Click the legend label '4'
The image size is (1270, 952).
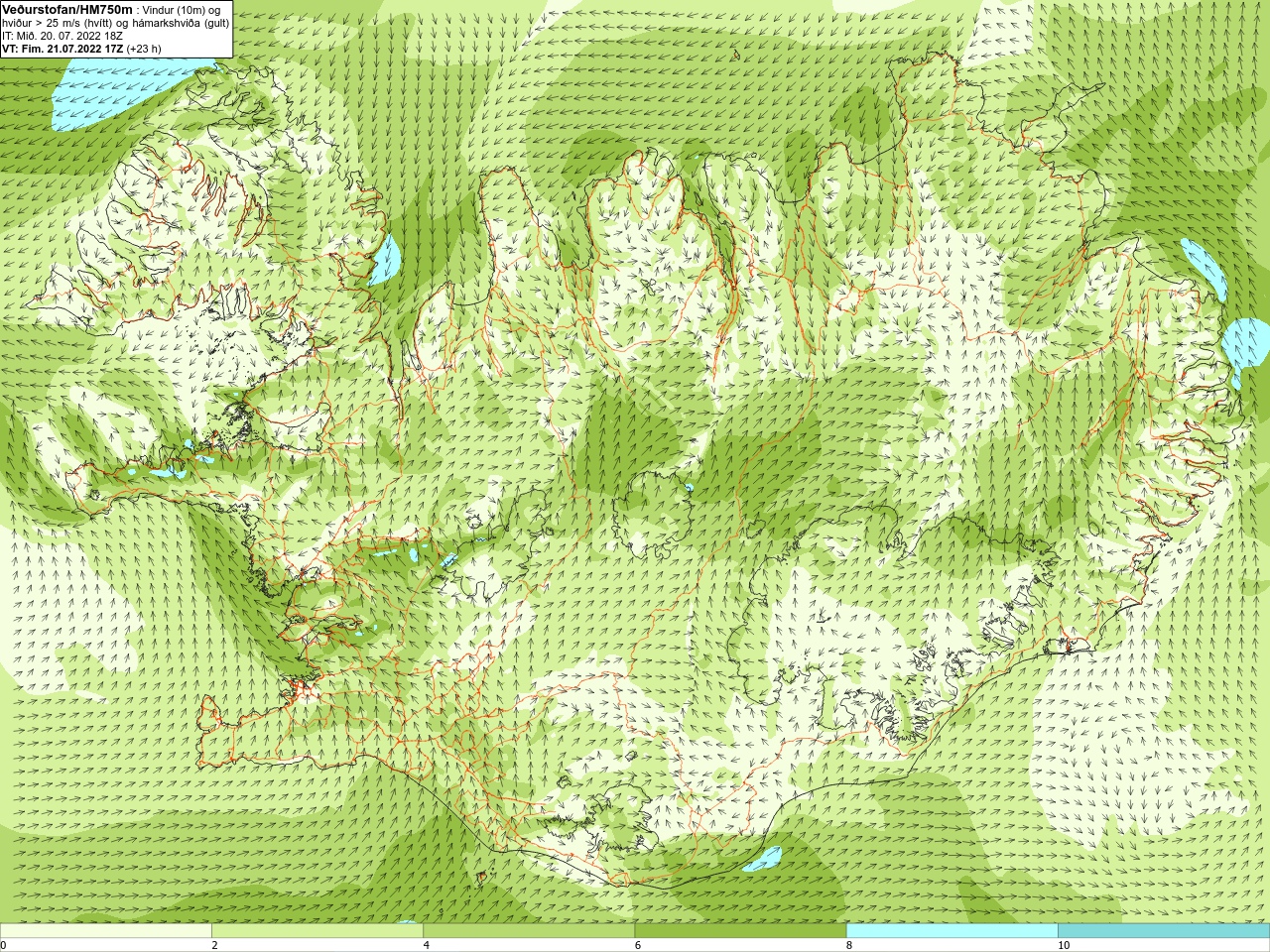tap(427, 945)
